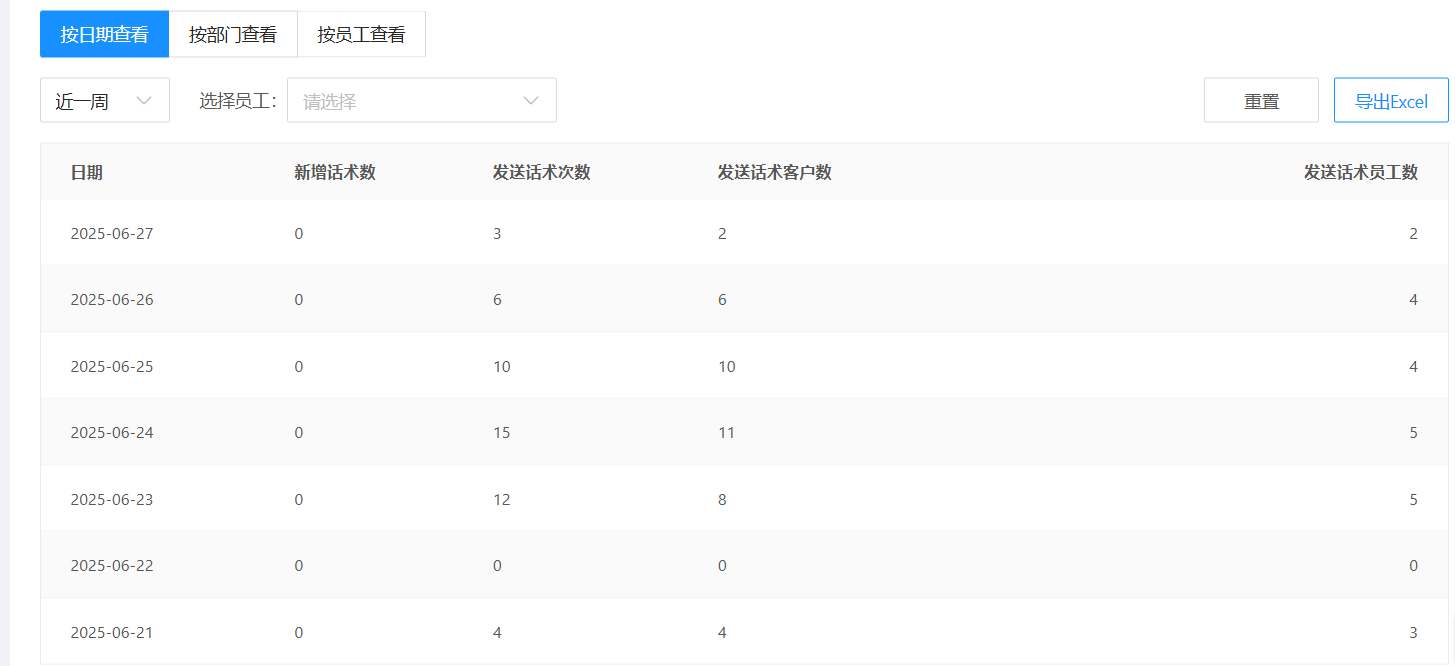1455x666 pixels.
Task: Open the 请选择 employee select box
Action: 422,100
